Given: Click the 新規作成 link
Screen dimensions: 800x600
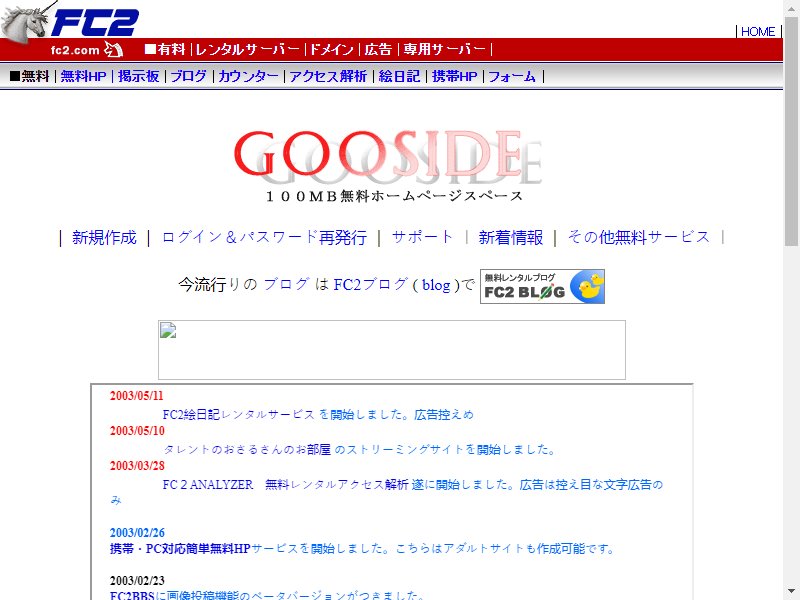Looking at the screenshot, I should 104,237.
